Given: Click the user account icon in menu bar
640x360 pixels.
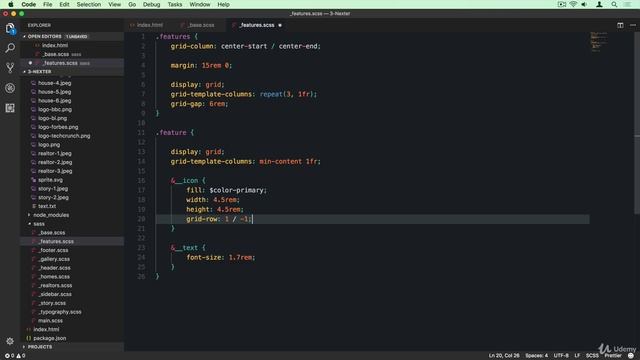Looking at the screenshot, I should (599, 4).
